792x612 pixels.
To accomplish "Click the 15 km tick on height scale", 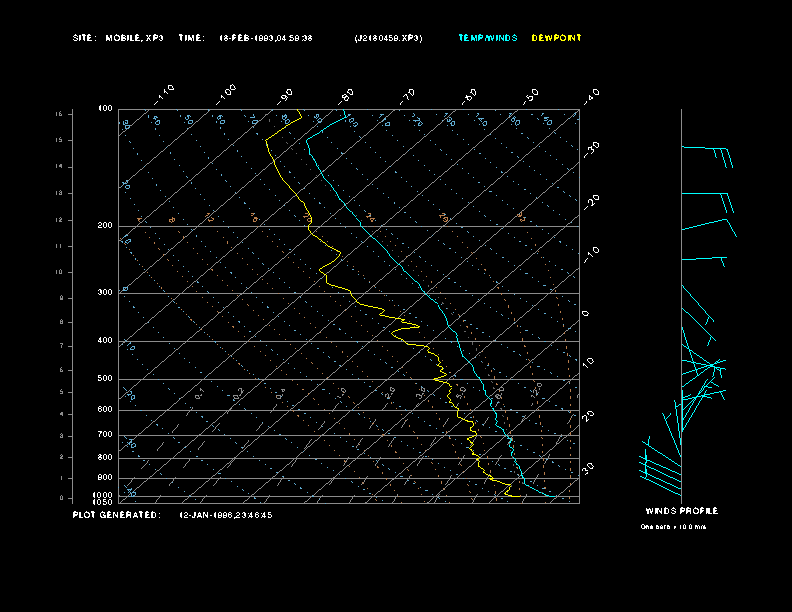I will pos(59,114).
